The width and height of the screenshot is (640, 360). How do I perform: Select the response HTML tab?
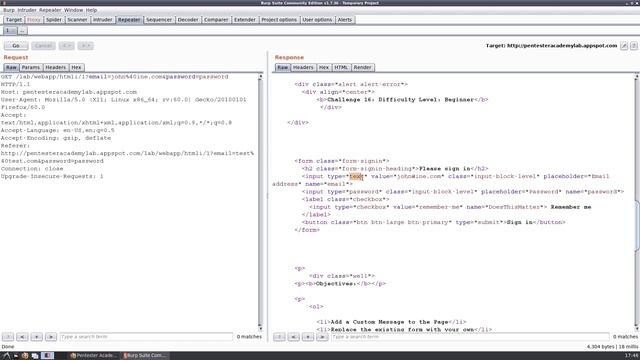[x=341, y=67]
